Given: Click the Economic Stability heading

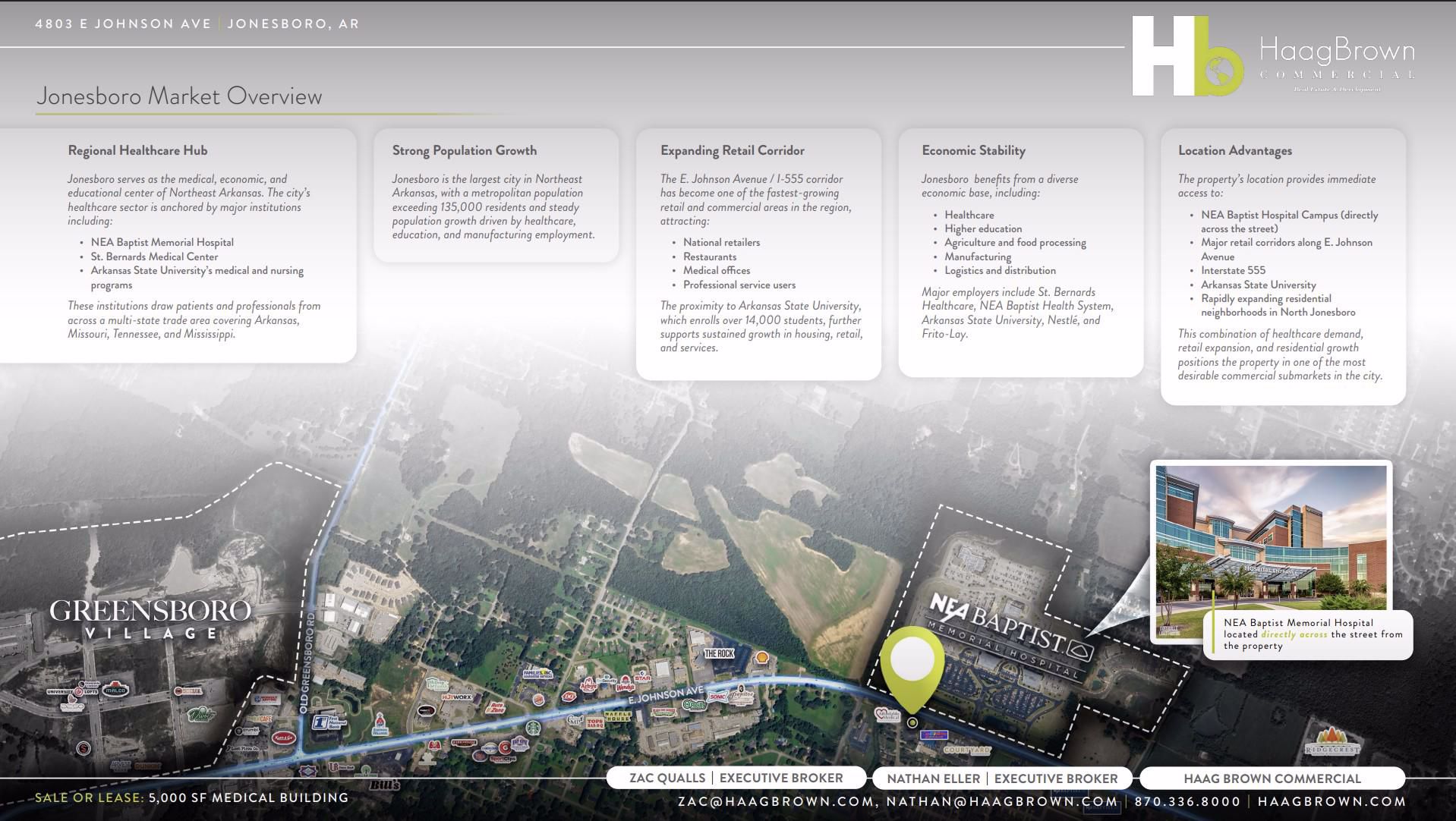Looking at the screenshot, I should click(x=973, y=150).
